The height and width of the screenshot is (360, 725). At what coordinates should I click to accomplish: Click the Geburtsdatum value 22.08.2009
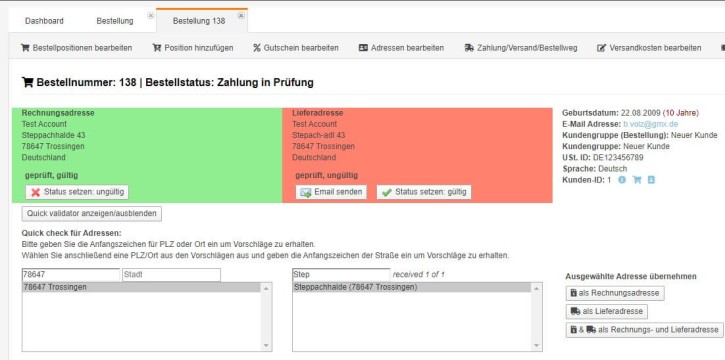click(x=641, y=113)
